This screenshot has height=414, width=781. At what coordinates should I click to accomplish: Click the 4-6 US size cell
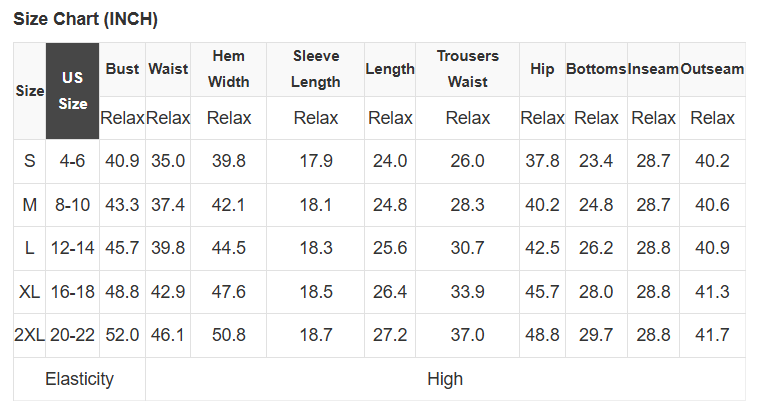click(72, 161)
